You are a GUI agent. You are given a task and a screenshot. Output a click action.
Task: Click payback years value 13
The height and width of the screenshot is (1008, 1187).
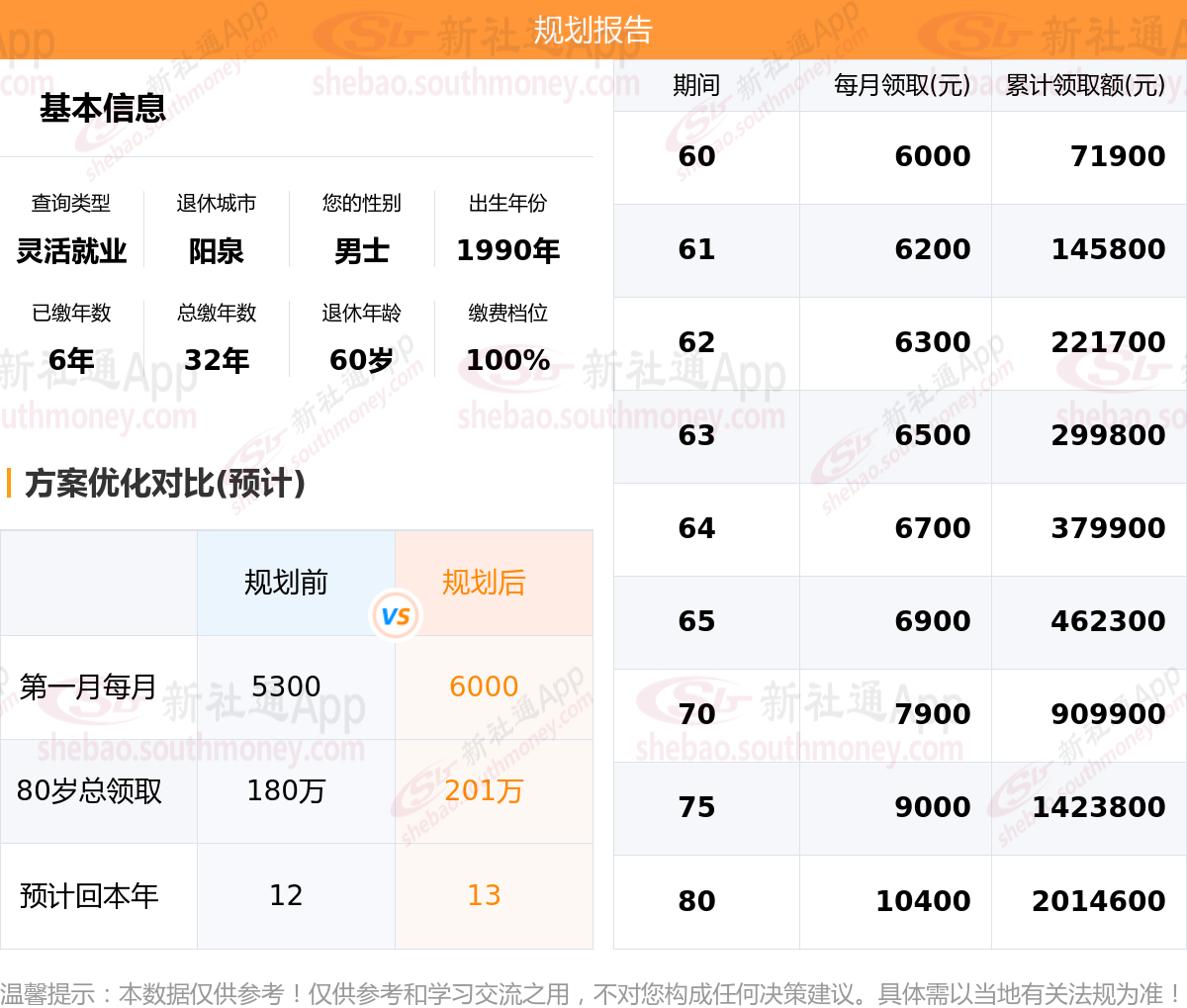click(484, 895)
